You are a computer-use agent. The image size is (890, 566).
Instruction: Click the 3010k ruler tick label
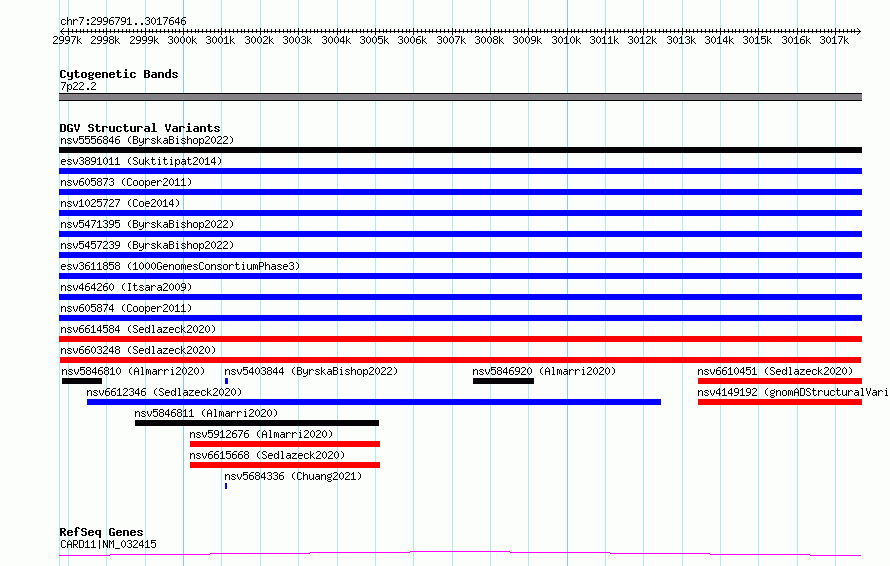[566, 41]
